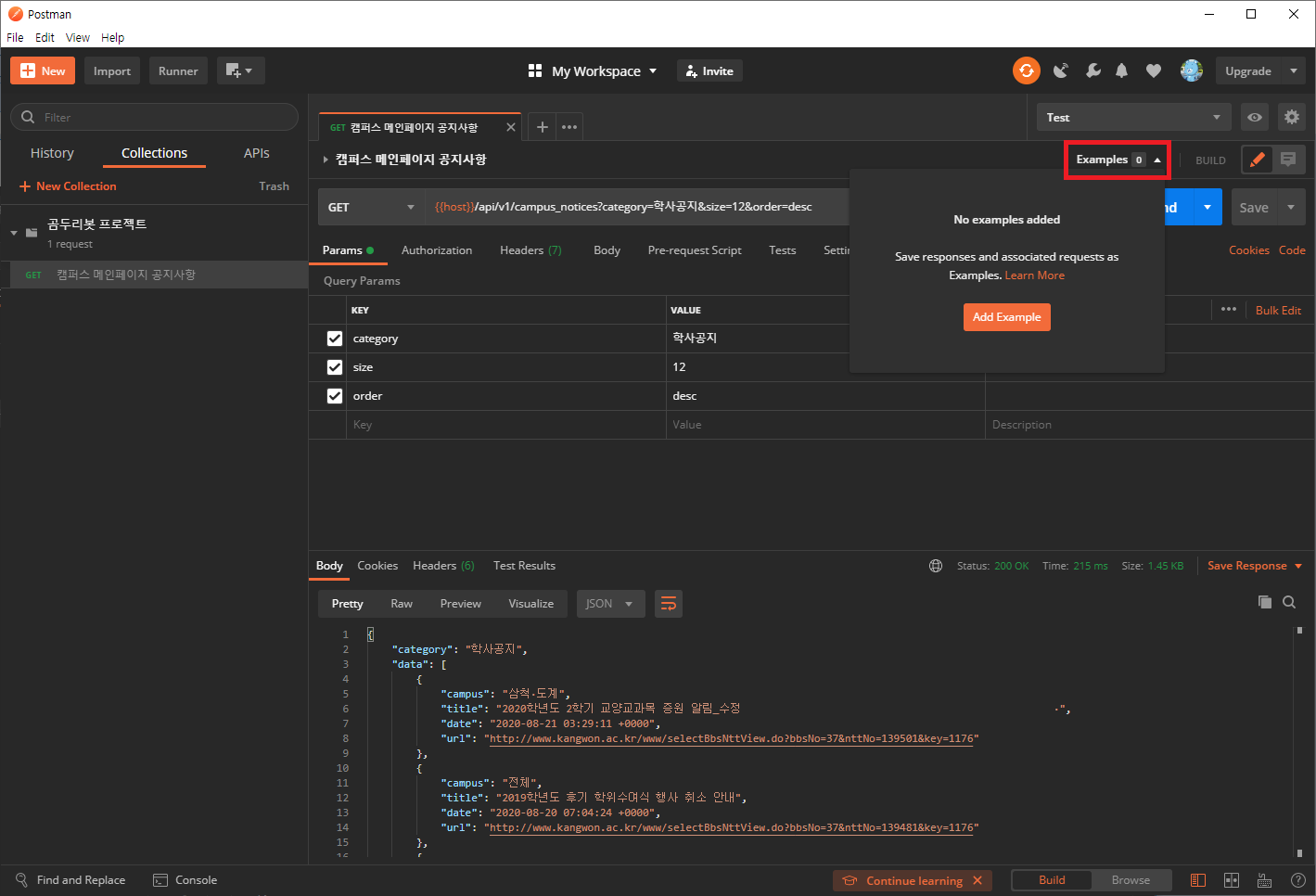The width and height of the screenshot is (1316, 896).
Task: Toggle response line wrap icon
Action: point(669,604)
